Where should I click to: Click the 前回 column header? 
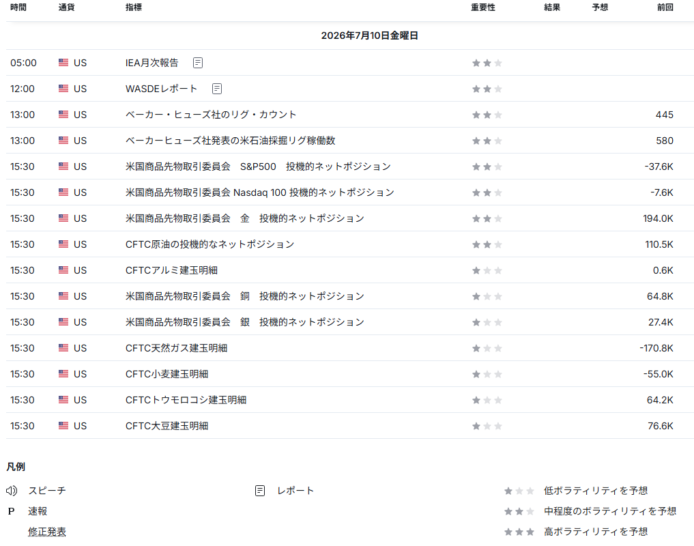point(665,7)
